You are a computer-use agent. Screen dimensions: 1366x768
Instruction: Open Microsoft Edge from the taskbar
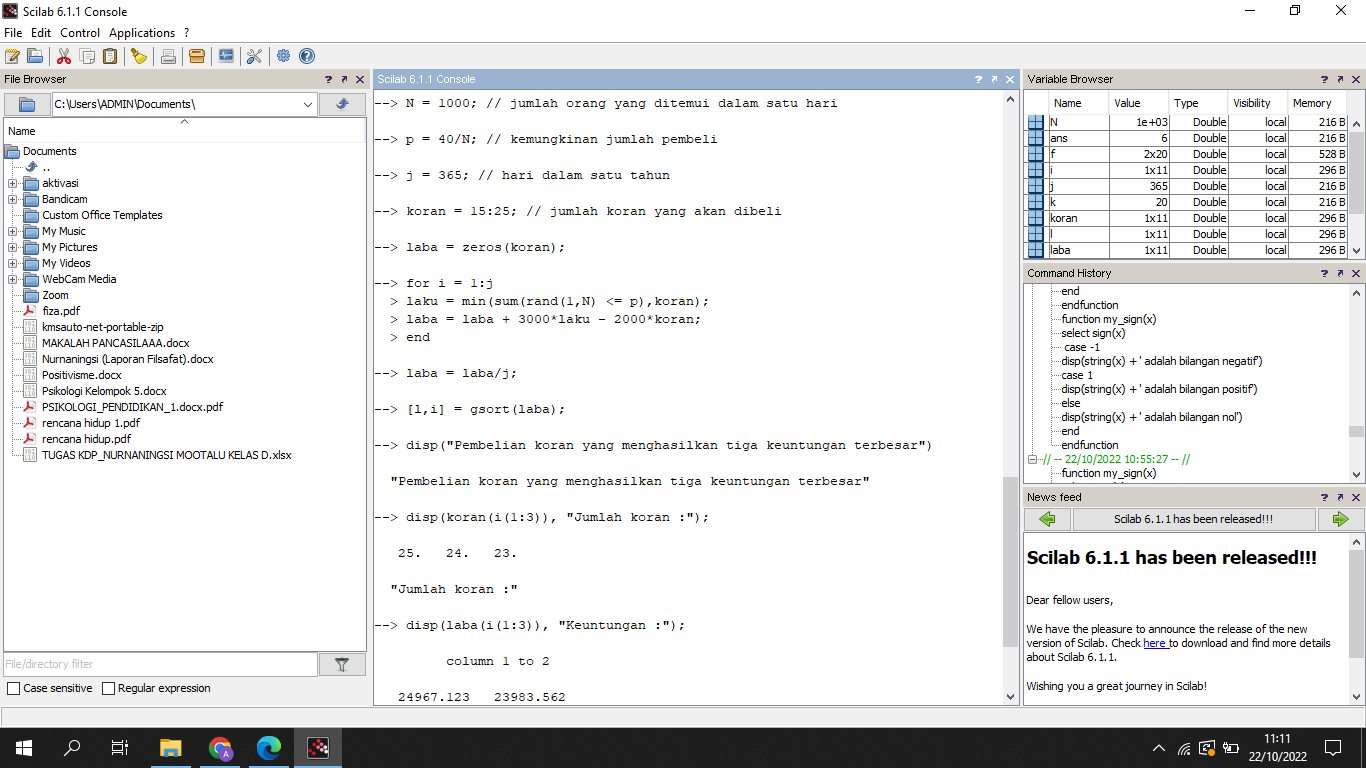(x=269, y=747)
